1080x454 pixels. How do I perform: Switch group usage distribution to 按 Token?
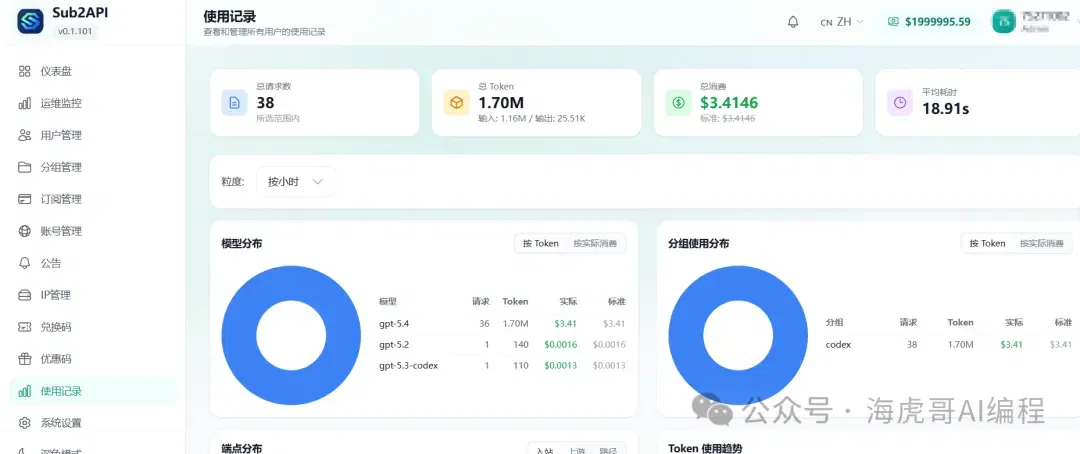coord(987,243)
